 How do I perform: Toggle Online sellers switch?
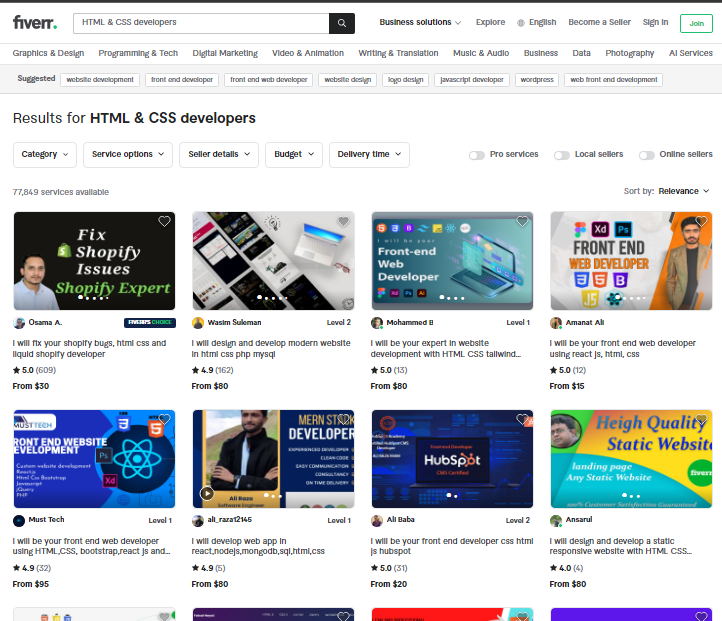646,155
